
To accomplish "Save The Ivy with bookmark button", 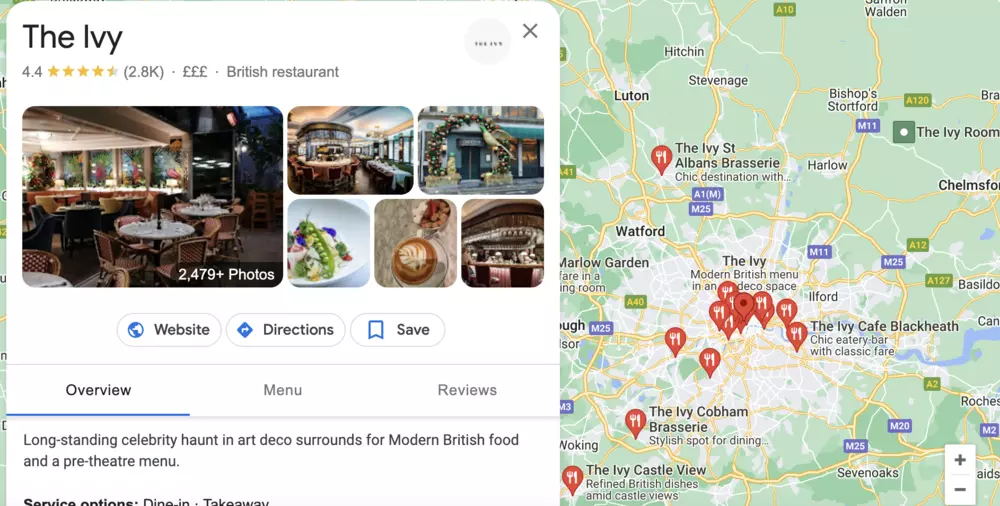I will (x=397, y=330).
